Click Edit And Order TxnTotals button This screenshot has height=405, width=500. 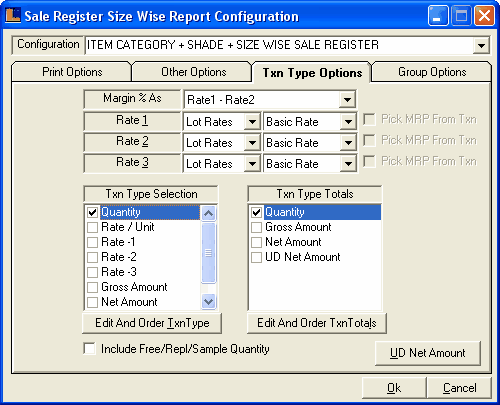[x=317, y=323]
